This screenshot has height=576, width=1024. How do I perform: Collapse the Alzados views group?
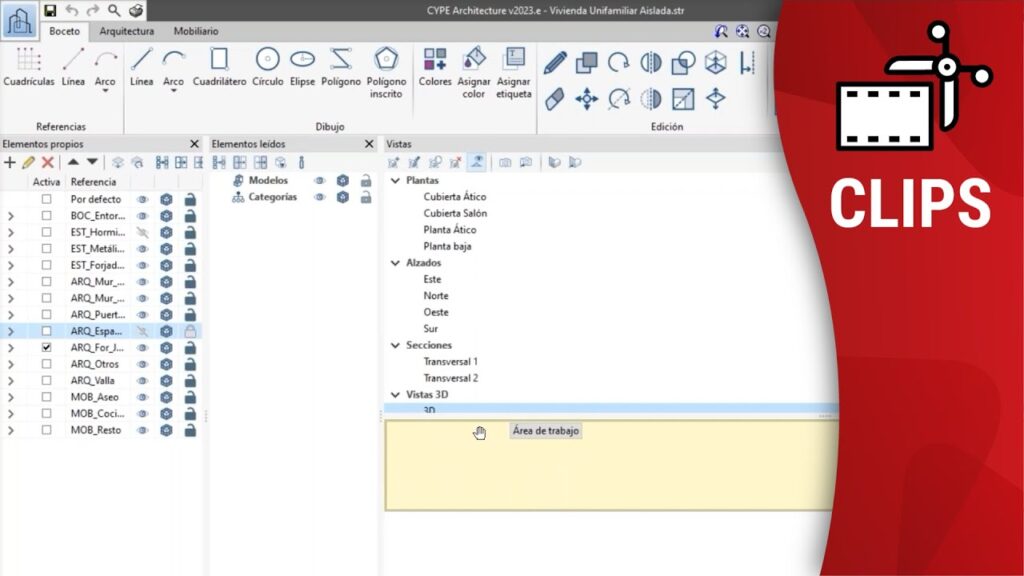pos(395,263)
